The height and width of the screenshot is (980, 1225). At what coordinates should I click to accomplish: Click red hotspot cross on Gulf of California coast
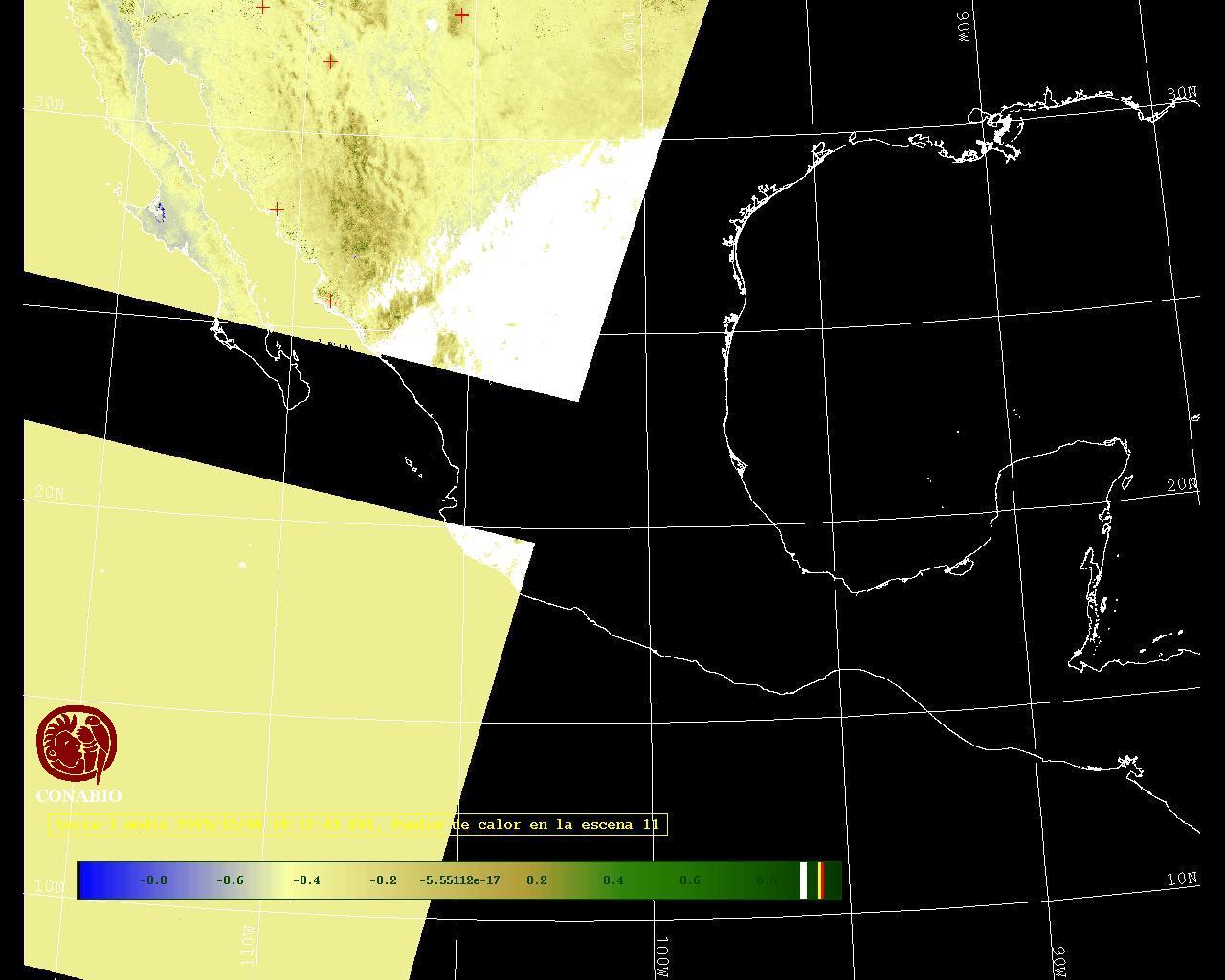[277, 208]
